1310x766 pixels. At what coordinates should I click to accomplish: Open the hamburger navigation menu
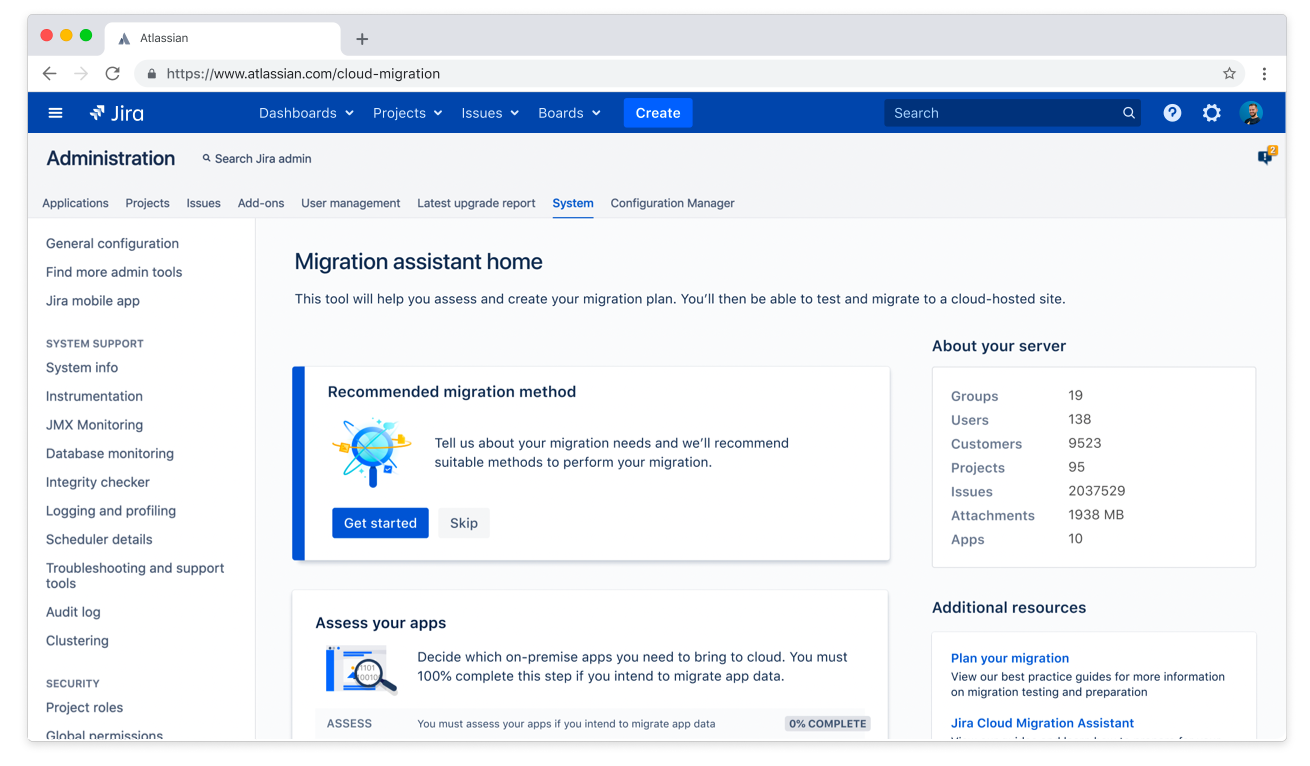[x=56, y=113]
